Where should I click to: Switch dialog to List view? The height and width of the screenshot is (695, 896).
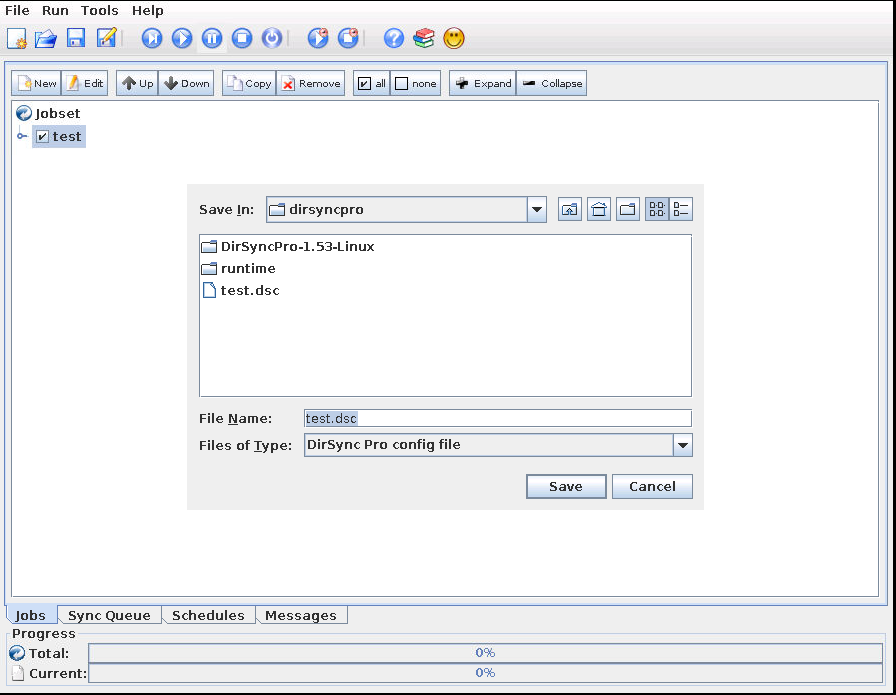click(657, 209)
